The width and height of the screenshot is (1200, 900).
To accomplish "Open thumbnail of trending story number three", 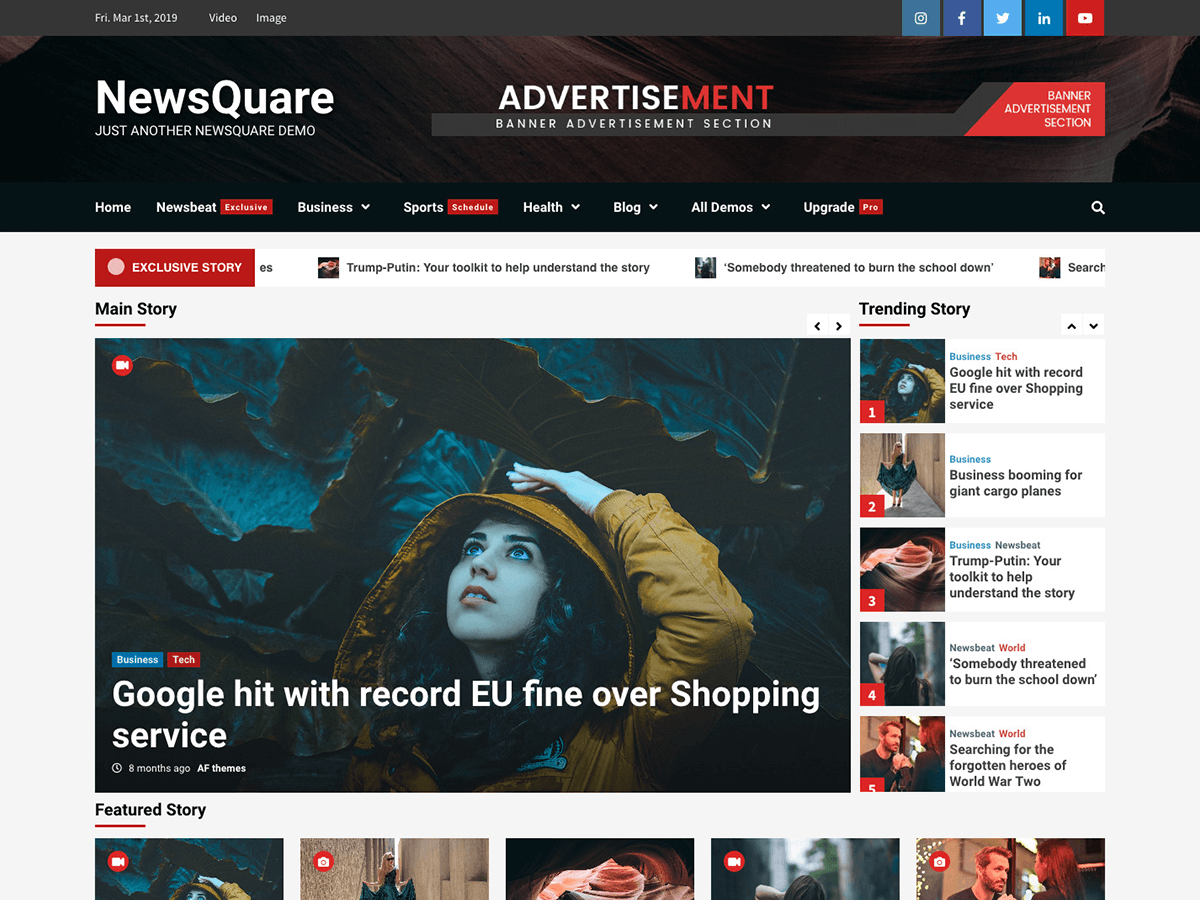I will 901,570.
